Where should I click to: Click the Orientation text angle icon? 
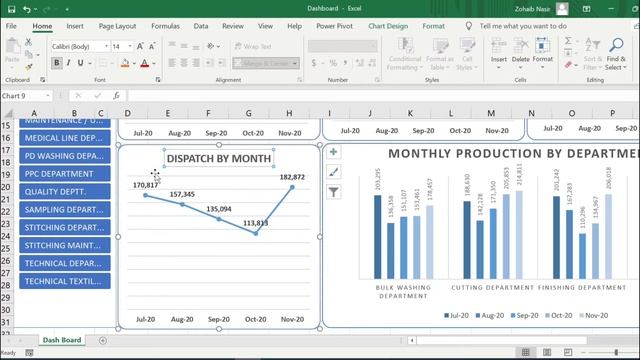[211, 46]
